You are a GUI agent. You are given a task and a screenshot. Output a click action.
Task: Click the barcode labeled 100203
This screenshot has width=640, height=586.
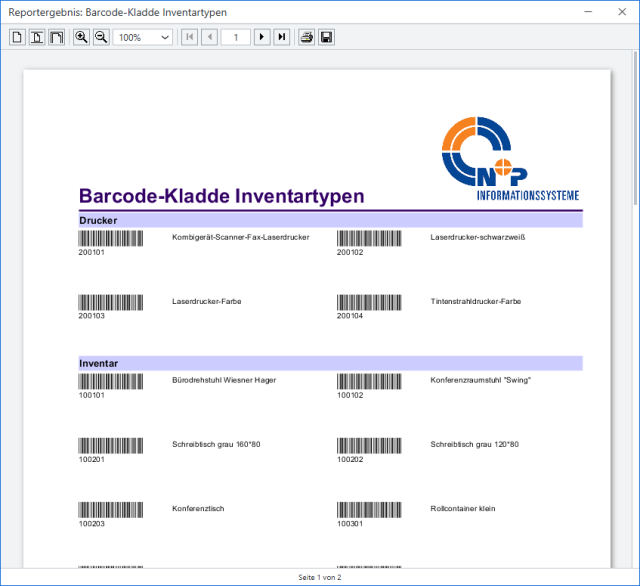click(111, 510)
